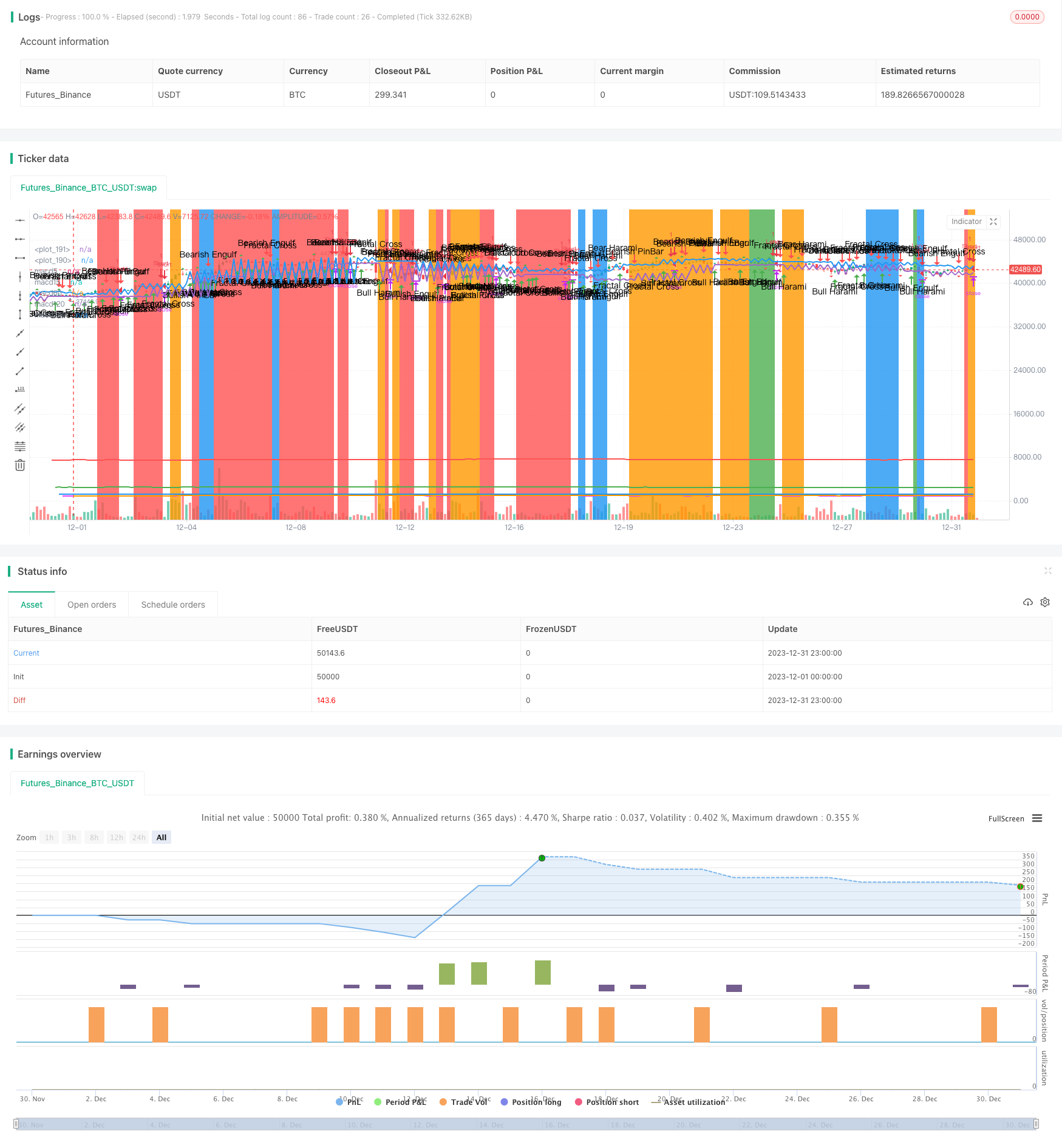This screenshot has height=1148, width=1062.
Task: Select the horizontal straight line drawing tool
Action: click(20, 220)
